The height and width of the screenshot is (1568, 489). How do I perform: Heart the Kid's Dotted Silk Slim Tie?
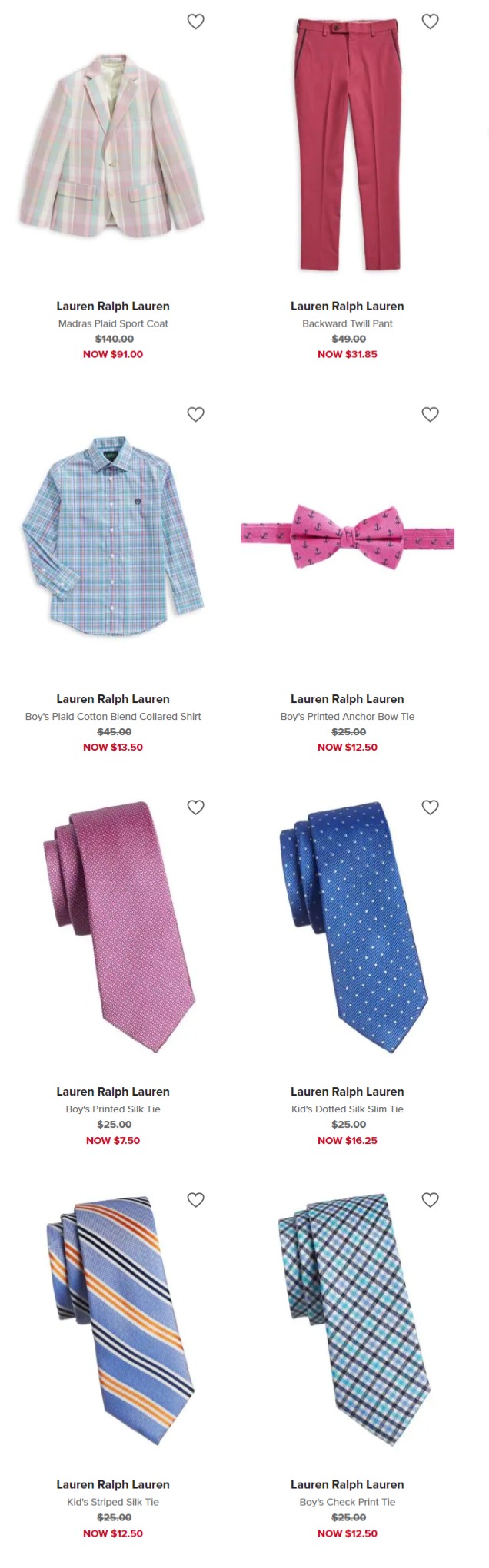[x=431, y=807]
